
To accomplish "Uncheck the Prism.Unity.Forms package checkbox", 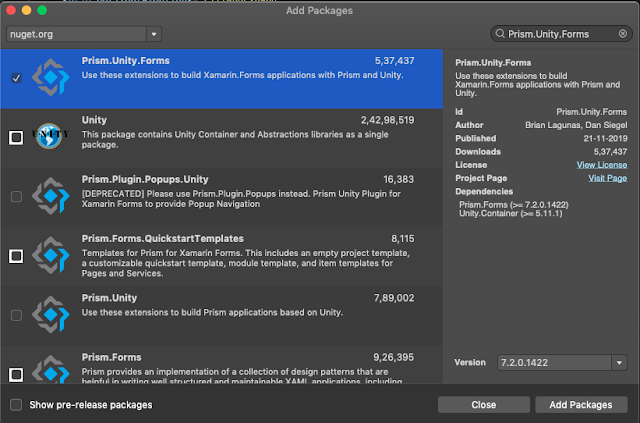I will (x=16, y=78).
